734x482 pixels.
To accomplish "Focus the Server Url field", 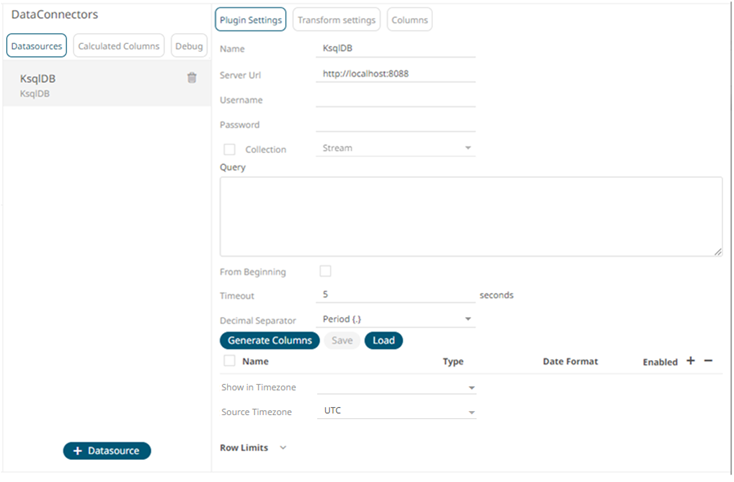I will [395, 75].
